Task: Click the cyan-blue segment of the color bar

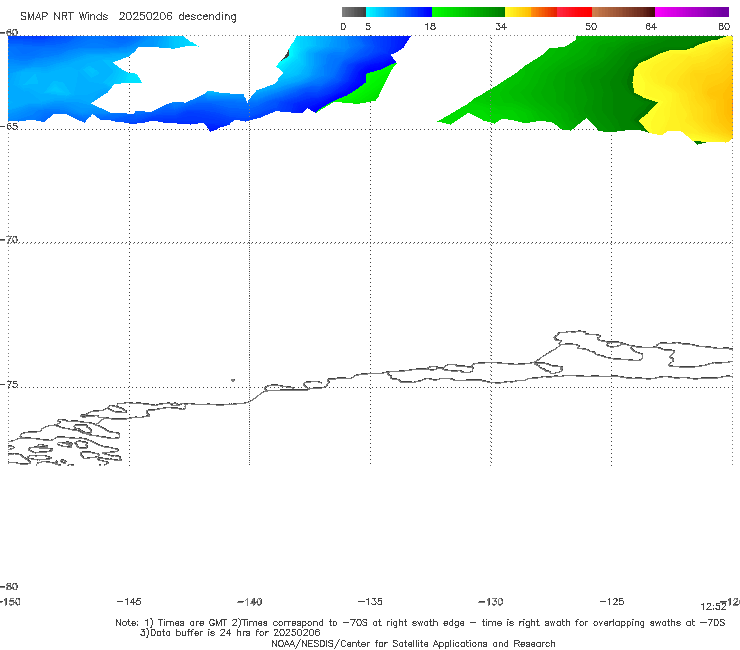Action: point(399,12)
